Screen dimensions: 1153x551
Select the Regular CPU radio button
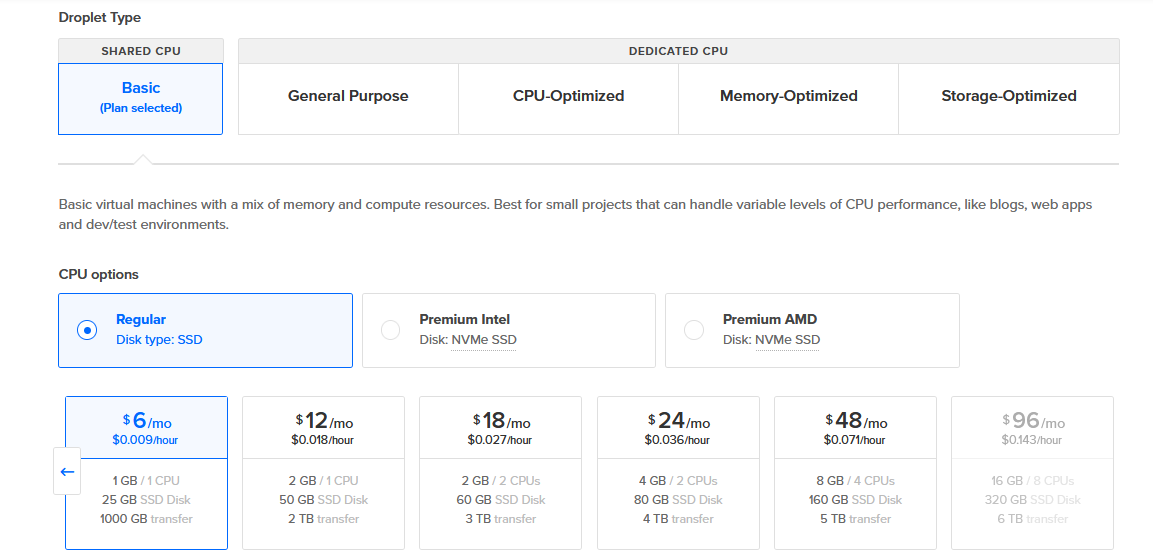point(87,330)
